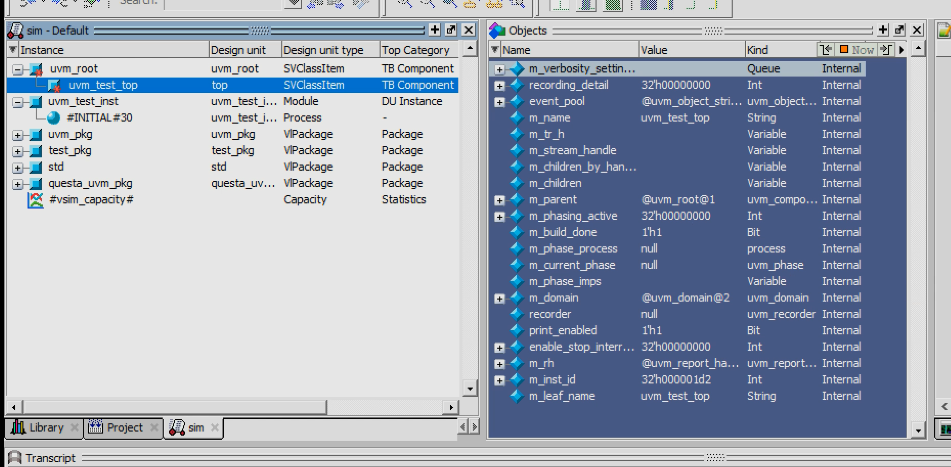This screenshot has height=467, width=951.
Task: Click the sim panel title icon
Action: point(15,30)
